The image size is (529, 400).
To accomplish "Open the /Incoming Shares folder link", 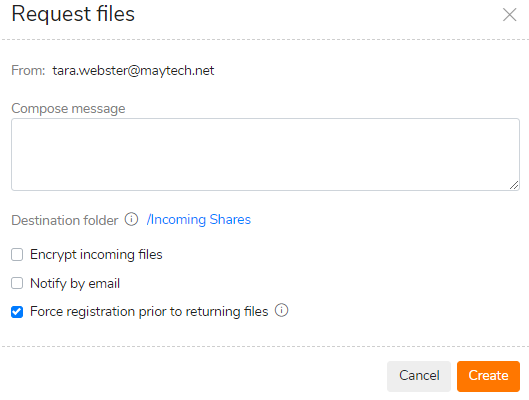I will 199,220.
